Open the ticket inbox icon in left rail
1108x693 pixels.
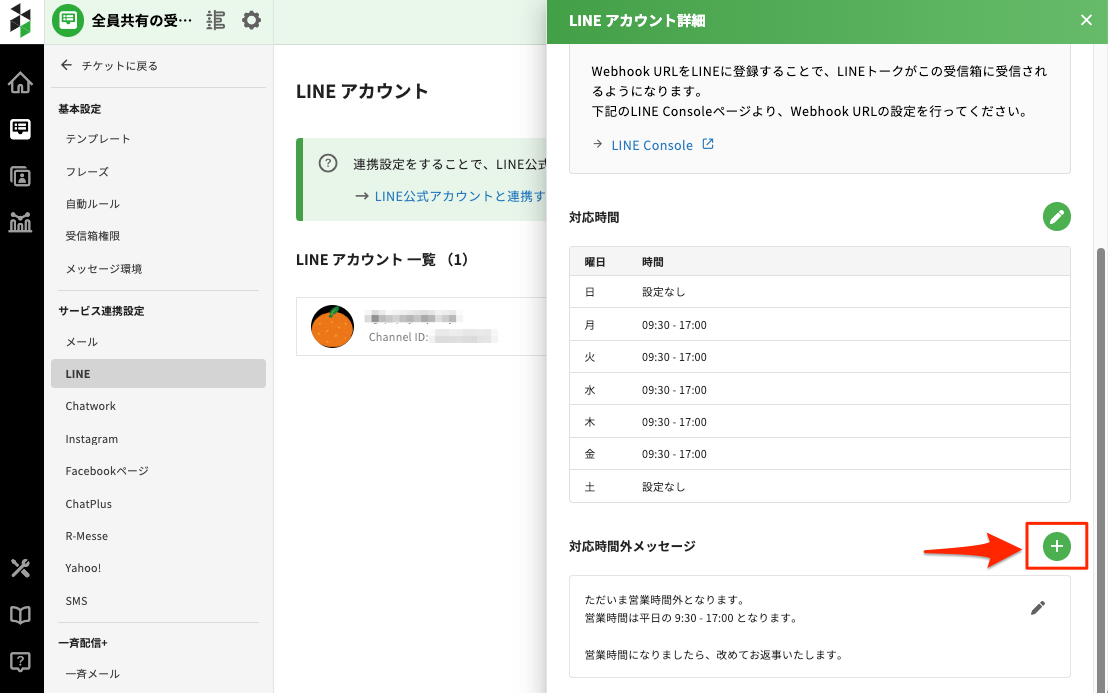20,129
